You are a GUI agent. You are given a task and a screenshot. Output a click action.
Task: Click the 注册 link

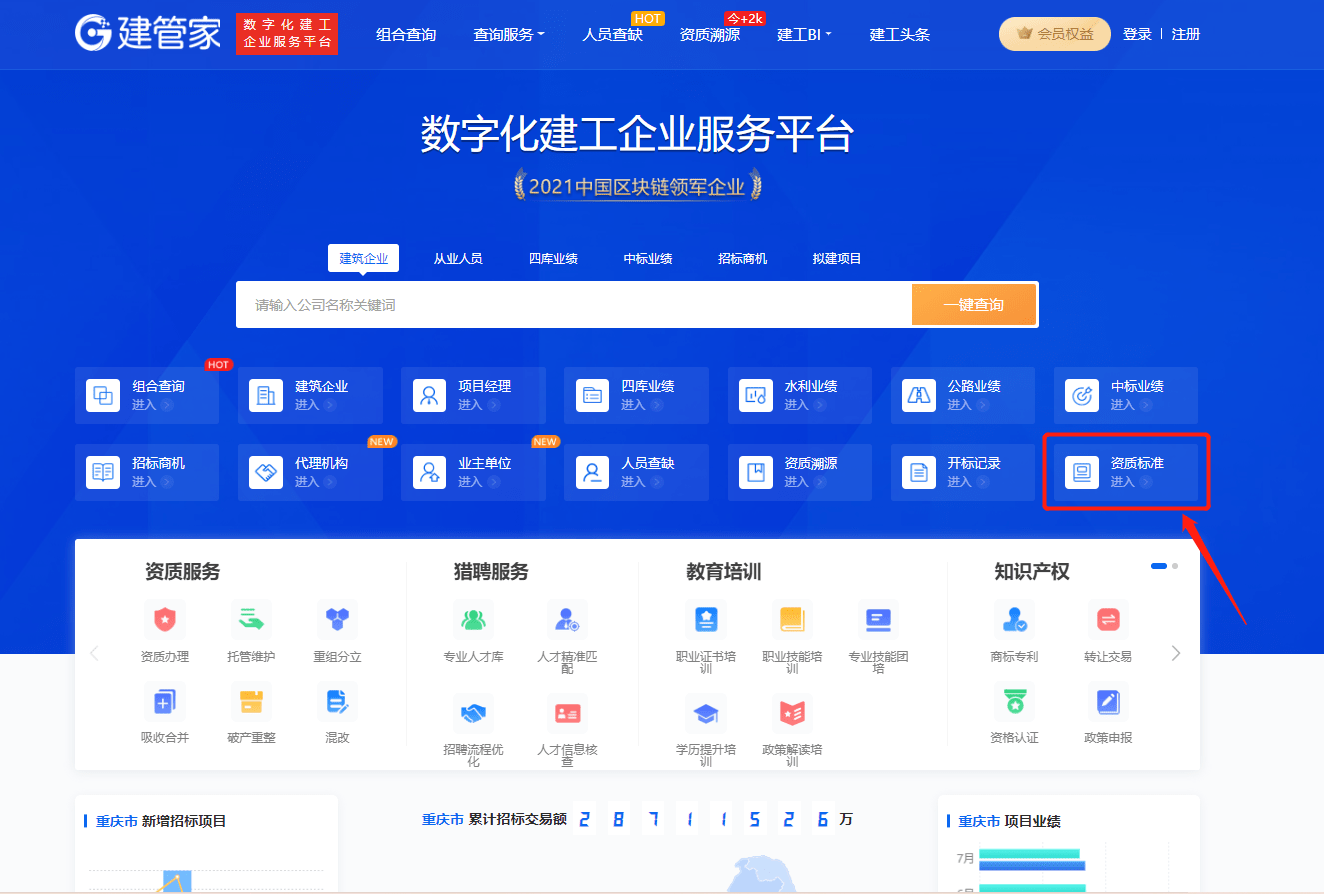pos(1186,34)
